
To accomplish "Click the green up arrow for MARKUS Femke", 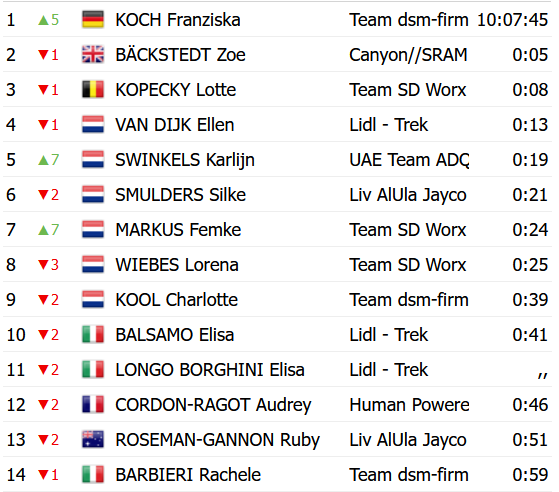I will tap(43, 230).
